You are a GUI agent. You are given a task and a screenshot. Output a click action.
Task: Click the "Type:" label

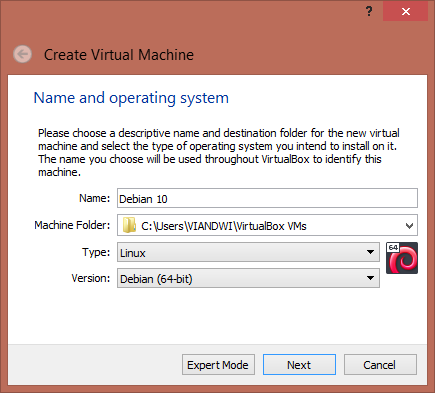click(96, 252)
